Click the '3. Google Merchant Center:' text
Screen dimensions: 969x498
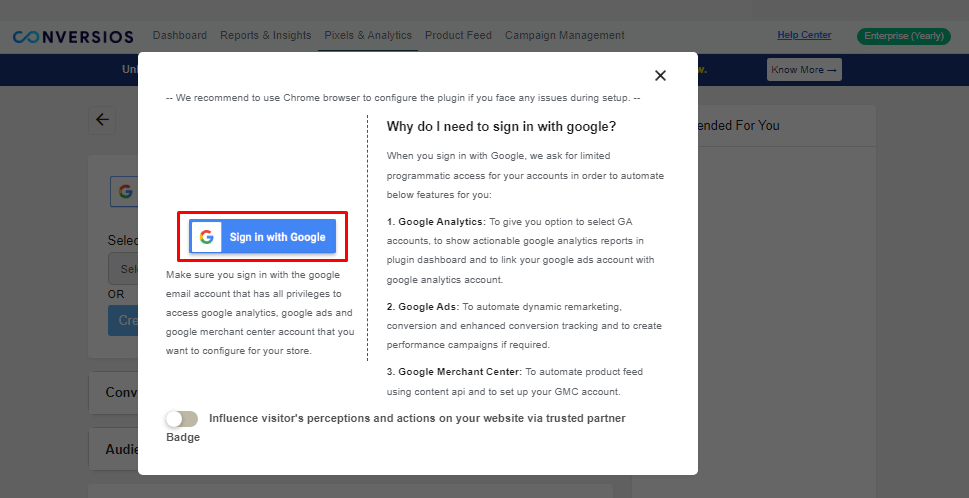click(x=455, y=372)
